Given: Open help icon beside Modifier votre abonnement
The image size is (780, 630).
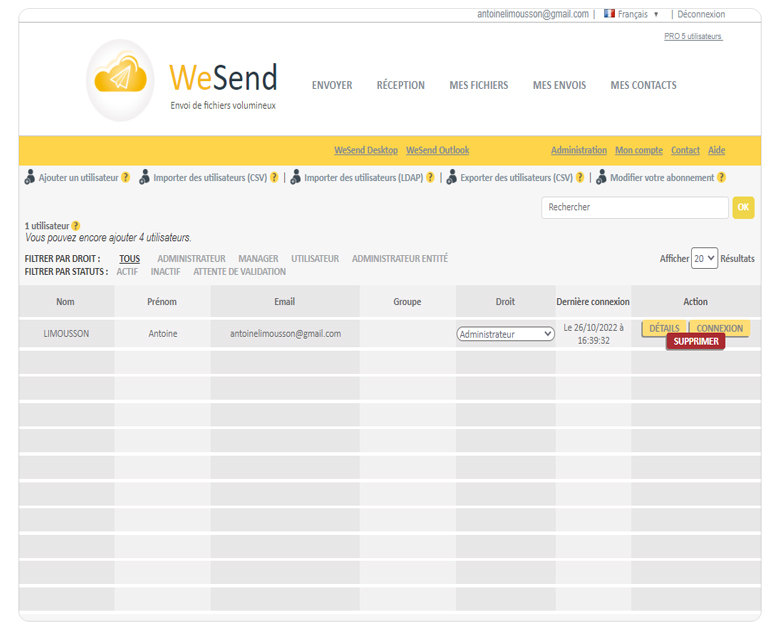Looking at the screenshot, I should [721, 178].
